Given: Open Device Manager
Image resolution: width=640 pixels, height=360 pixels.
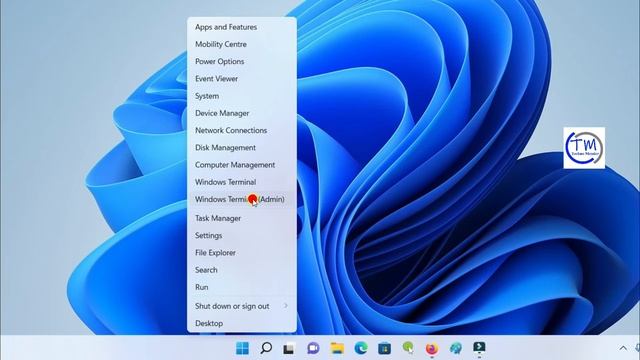Looking at the screenshot, I should coord(242,113).
